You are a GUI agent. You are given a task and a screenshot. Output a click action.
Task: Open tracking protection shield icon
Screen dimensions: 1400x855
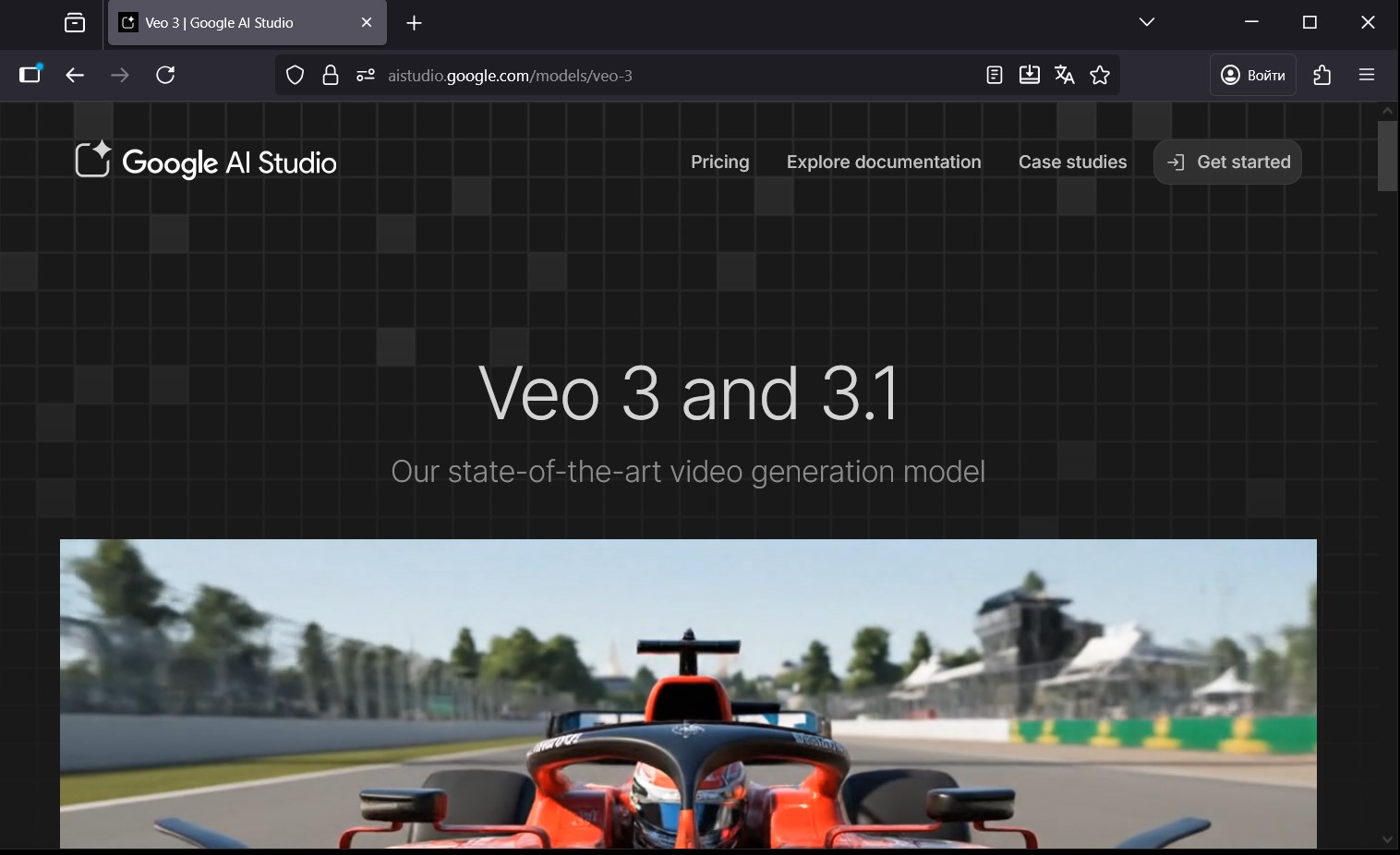(x=295, y=76)
